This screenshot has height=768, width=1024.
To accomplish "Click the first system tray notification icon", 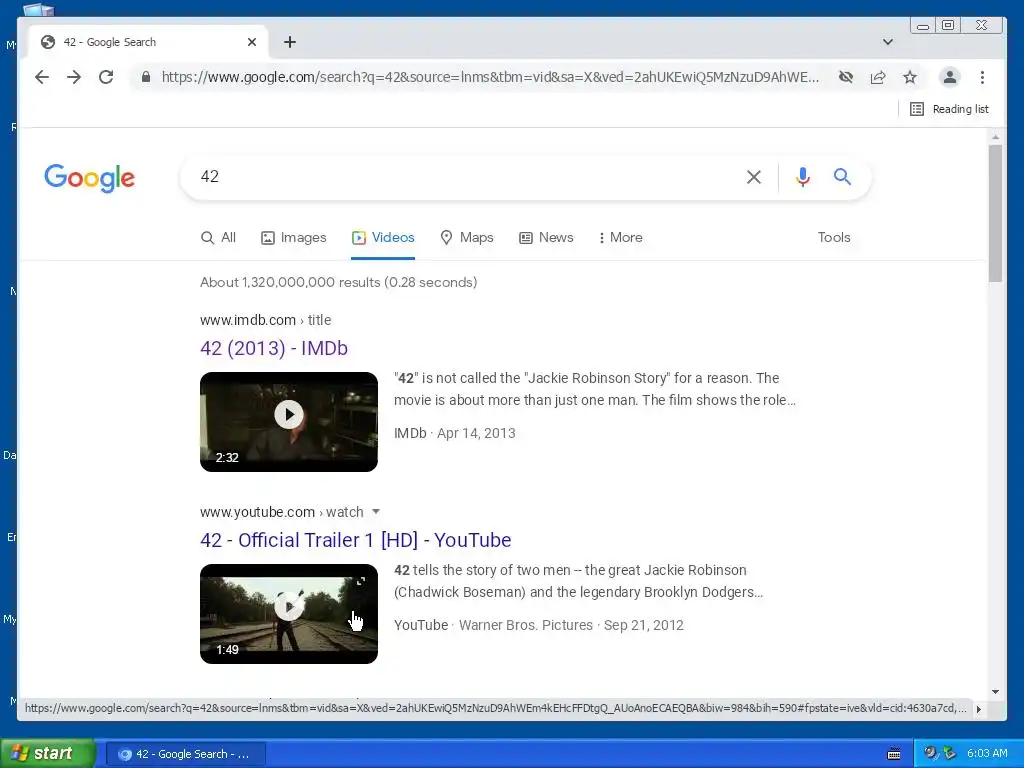I will pos(930,753).
